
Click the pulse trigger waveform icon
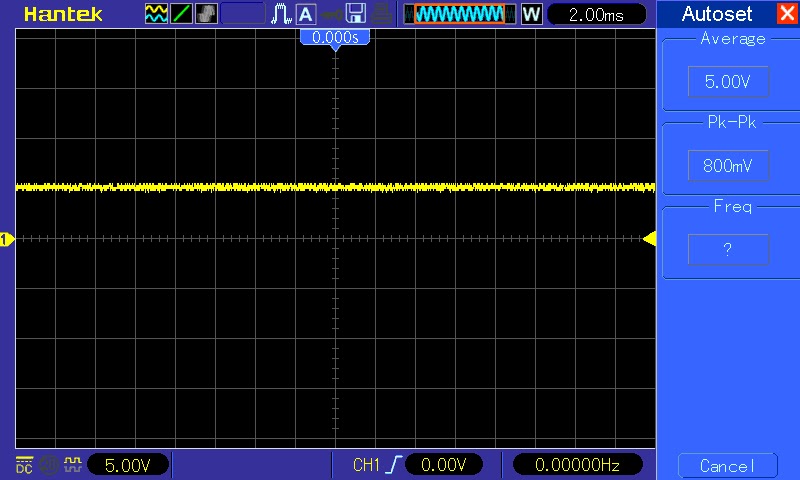click(282, 14)
